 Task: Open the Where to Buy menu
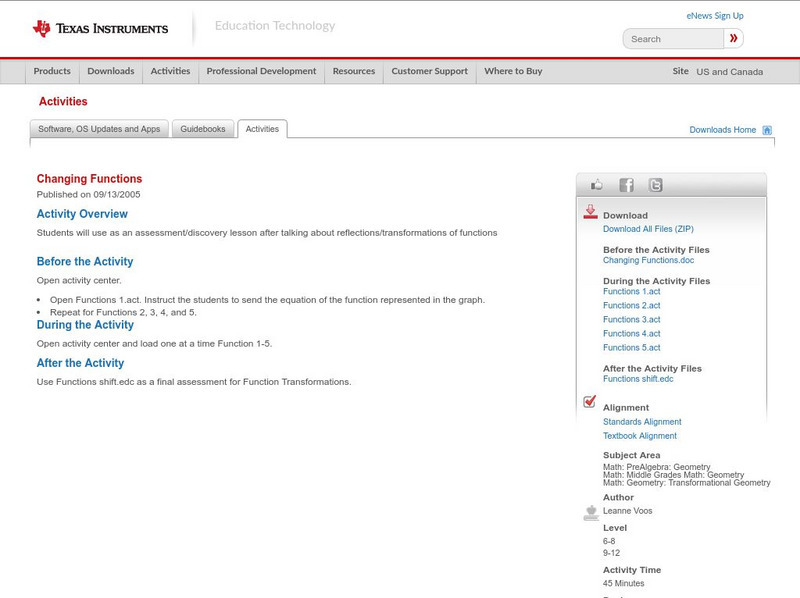pos(512,71)
